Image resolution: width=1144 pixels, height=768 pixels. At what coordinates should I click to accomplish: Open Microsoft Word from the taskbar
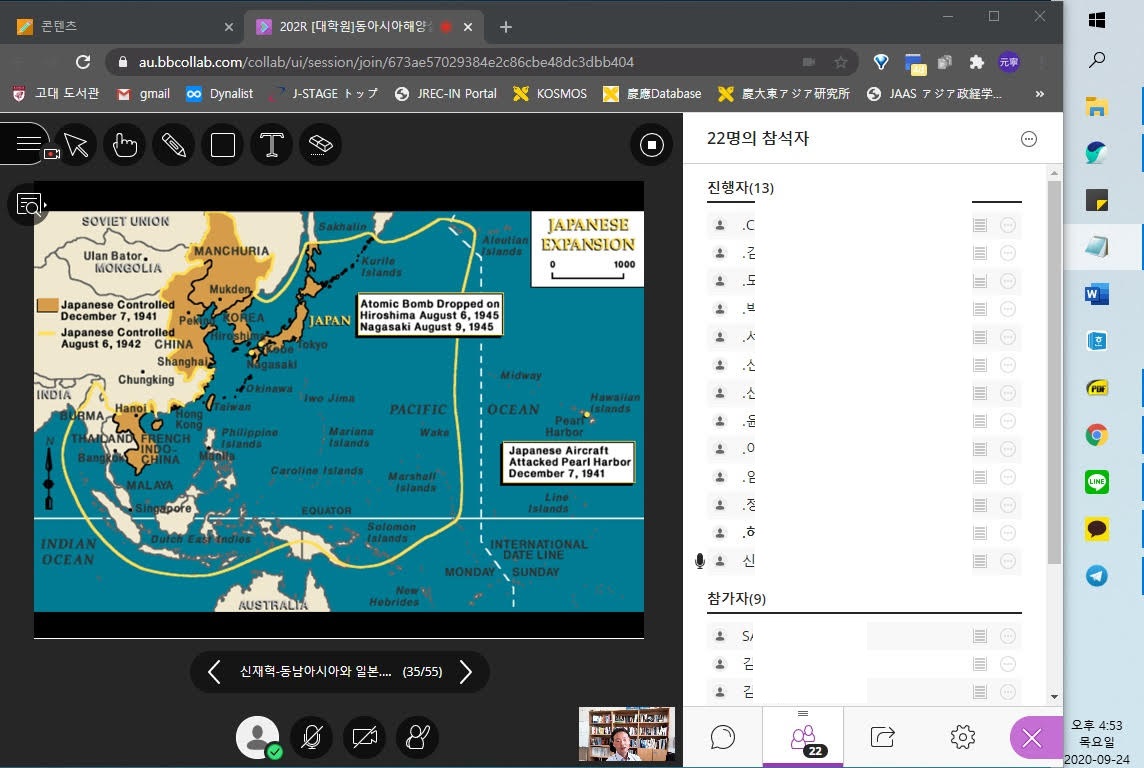pos(1097,294)
